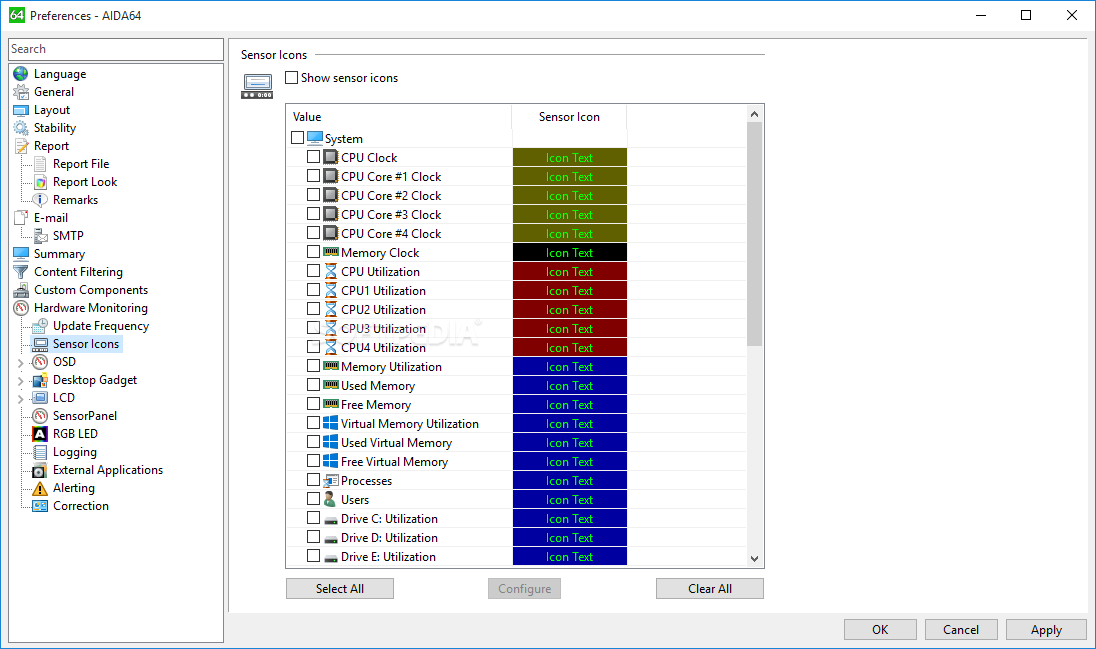Click the Select All button
The height and width of the screenshot is (649, 1096).
340,589
